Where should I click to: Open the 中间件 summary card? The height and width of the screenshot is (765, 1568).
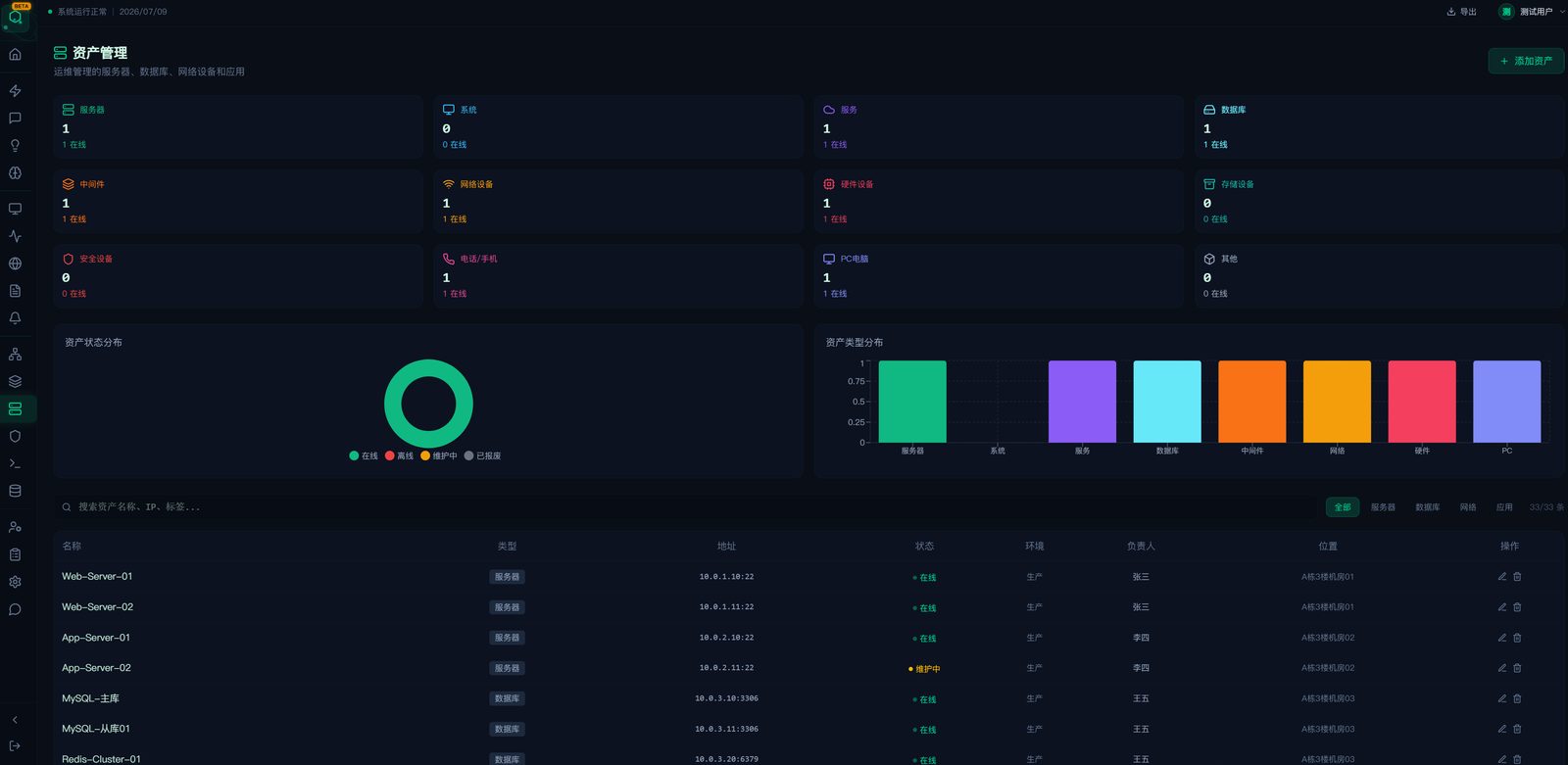coord(238,201)
